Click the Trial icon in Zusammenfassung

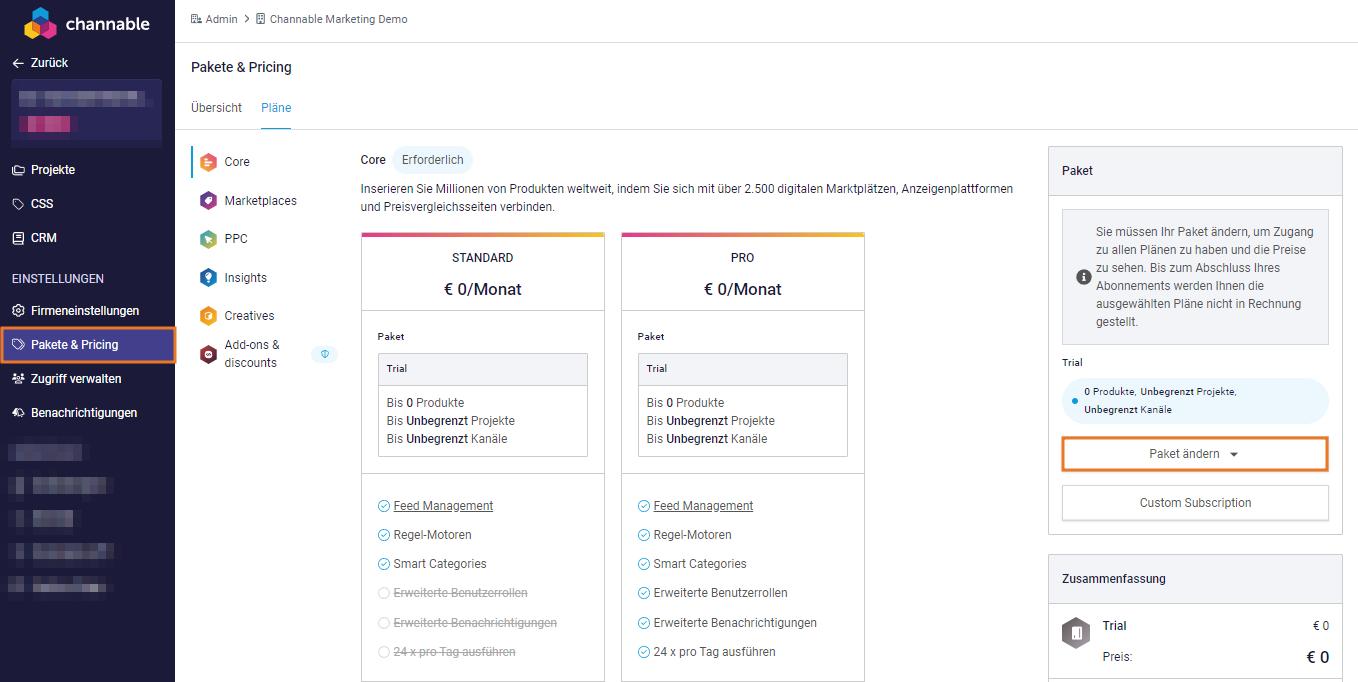[x=1076, y=634]
